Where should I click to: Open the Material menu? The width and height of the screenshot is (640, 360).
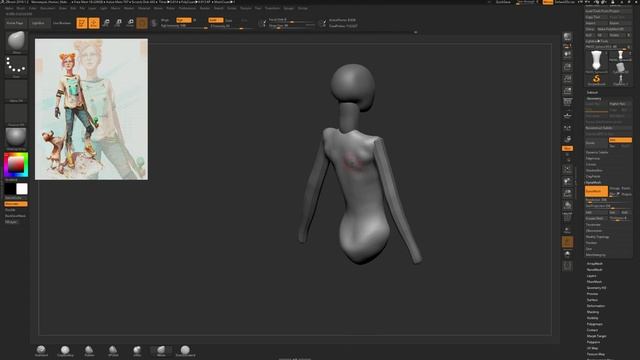(144, 8)
